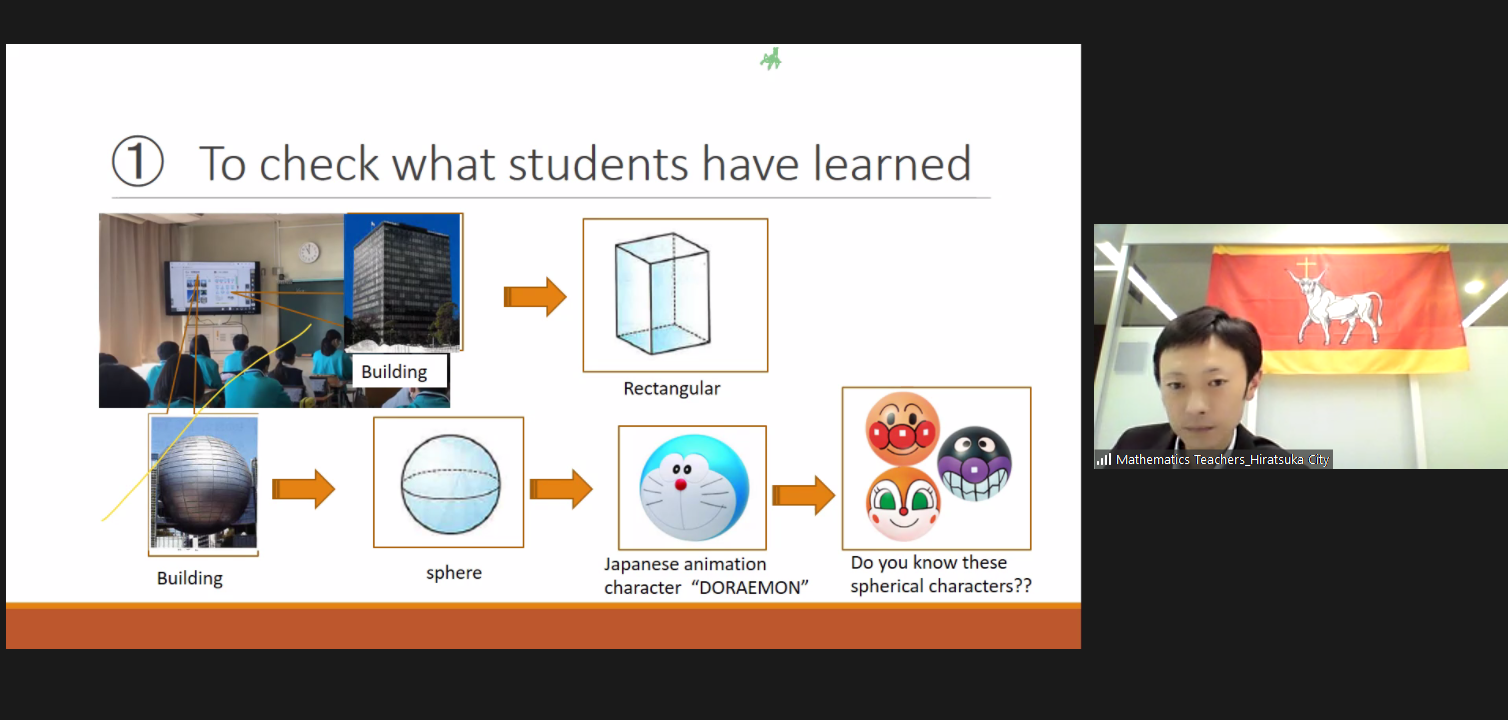Click the "Building" caption under the sphere building
This screenshot has height=720, width=1508.
pyautogui.click(x=190, y=578)
